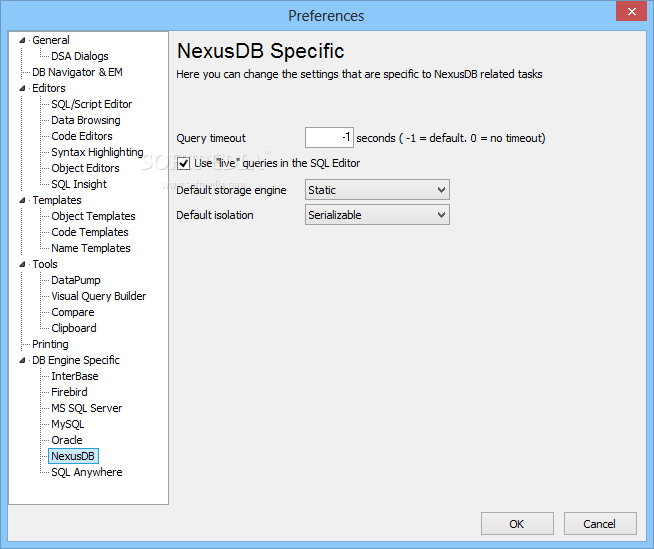Viewport: 654px width, 549px height.
Task: Open Syntax Highlighting preferences
Action: click(97, 152)
